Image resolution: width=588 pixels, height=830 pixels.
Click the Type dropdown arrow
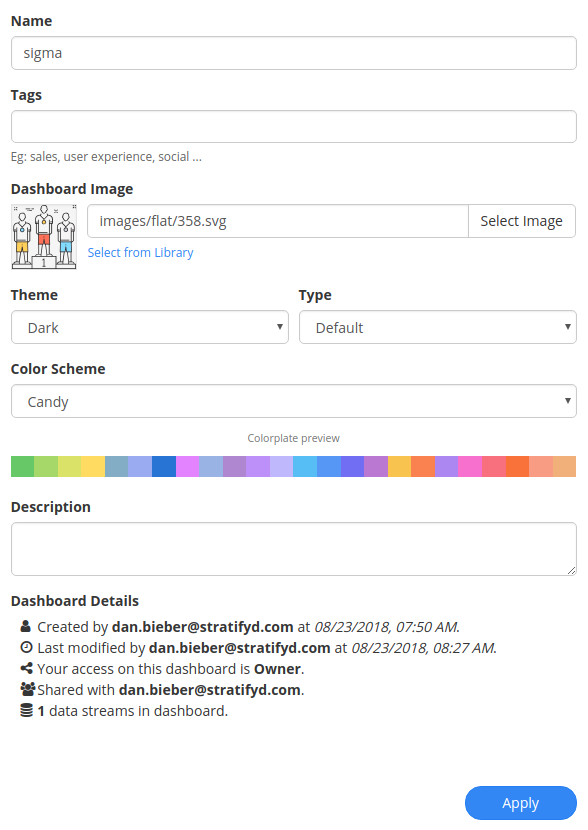[567, 327]
